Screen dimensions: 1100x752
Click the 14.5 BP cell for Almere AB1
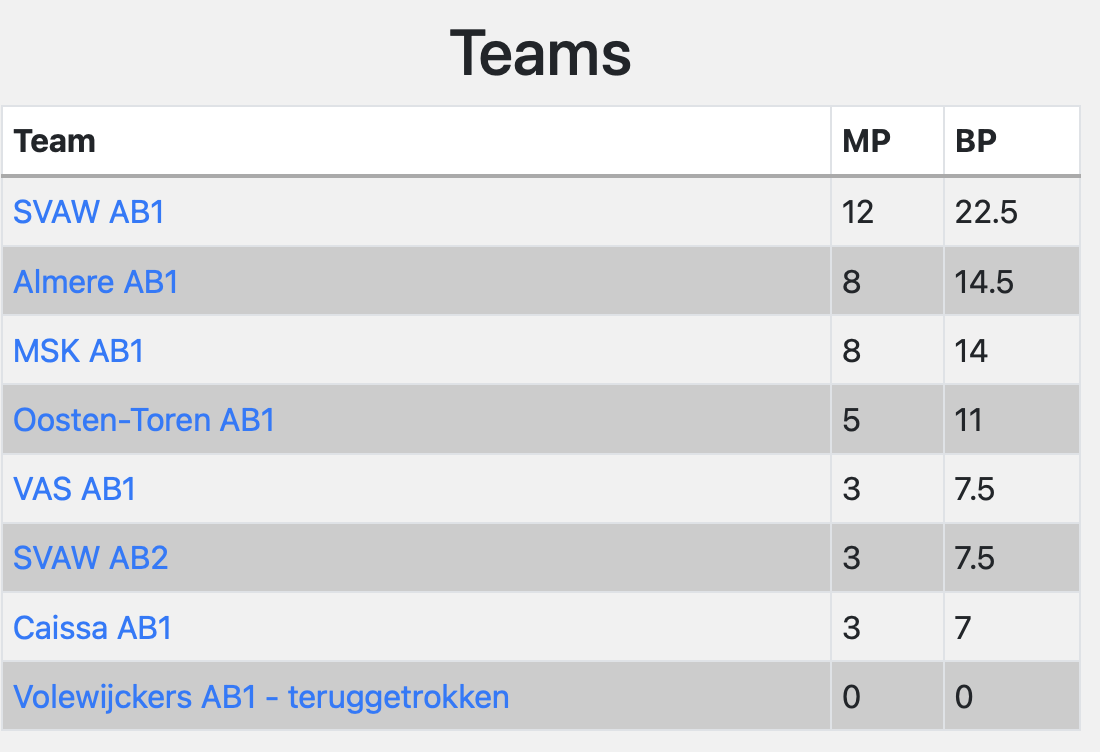[984, 282]
